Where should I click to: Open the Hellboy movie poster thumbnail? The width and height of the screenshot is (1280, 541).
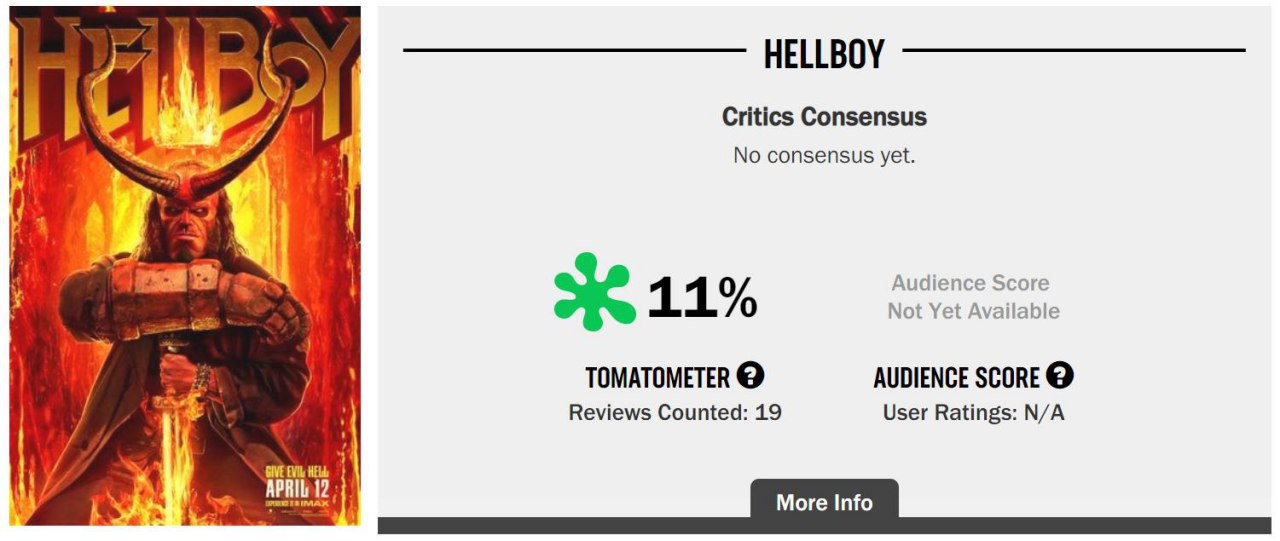click(185, 265)
